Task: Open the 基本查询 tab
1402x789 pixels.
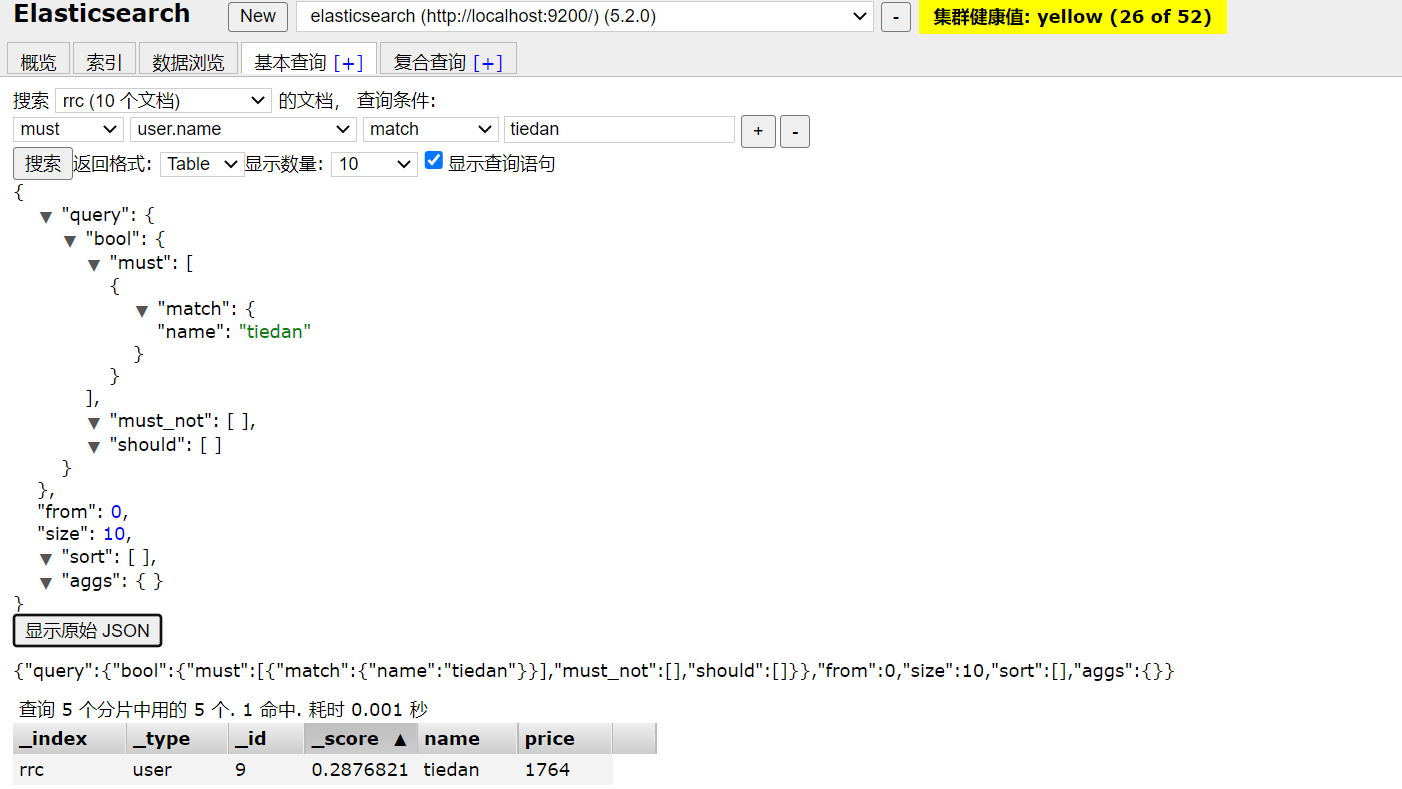Action: pos(290,62)
